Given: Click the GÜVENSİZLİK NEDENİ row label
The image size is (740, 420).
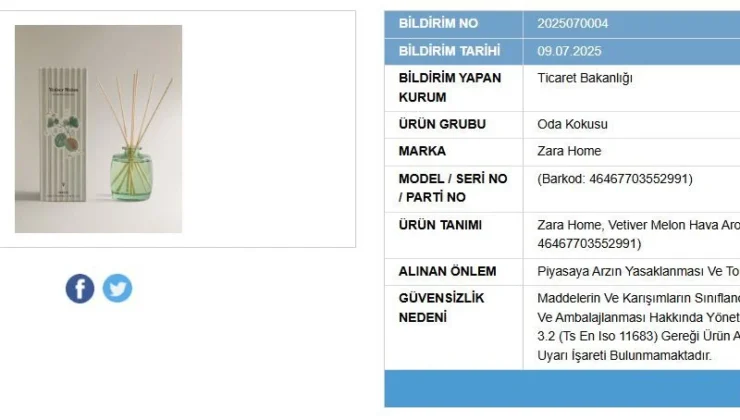Looking at the screenshot, I should coord(444,307).
